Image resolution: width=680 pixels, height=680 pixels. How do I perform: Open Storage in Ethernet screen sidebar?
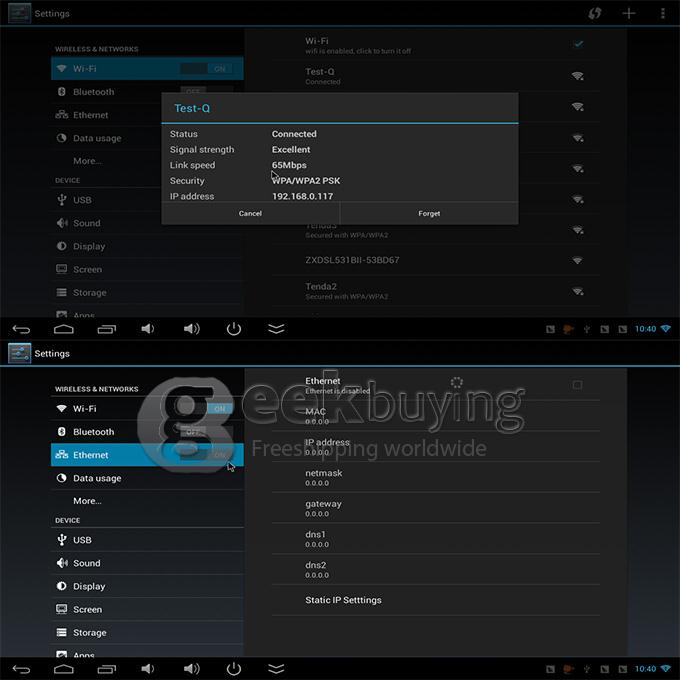147,632
